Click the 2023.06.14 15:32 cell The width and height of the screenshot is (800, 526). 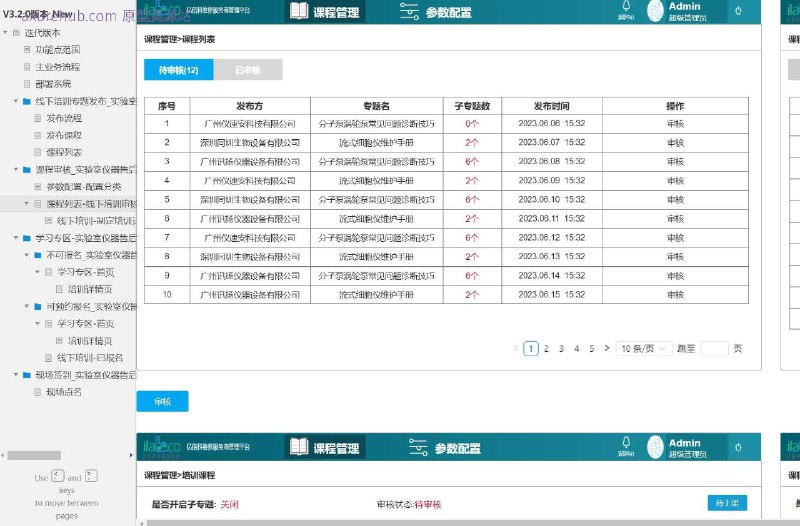pyautogui.click(x=552, y=275)
